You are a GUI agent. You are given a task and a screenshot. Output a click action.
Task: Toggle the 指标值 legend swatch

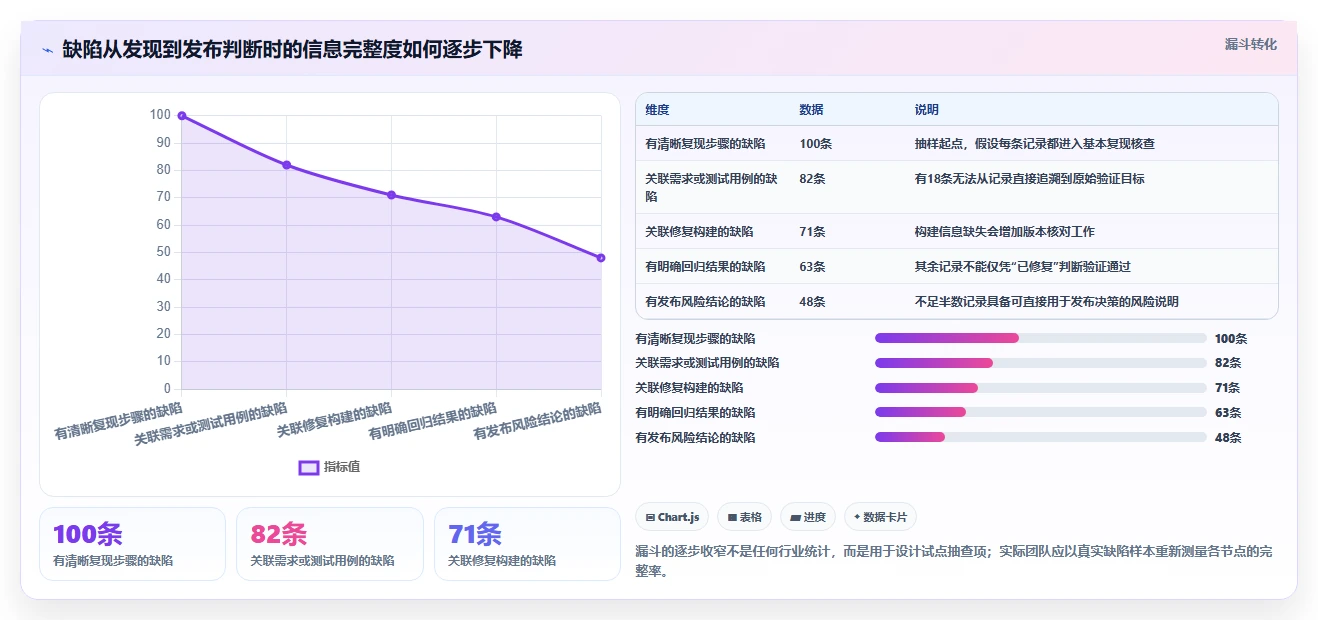tap(309, 467)
